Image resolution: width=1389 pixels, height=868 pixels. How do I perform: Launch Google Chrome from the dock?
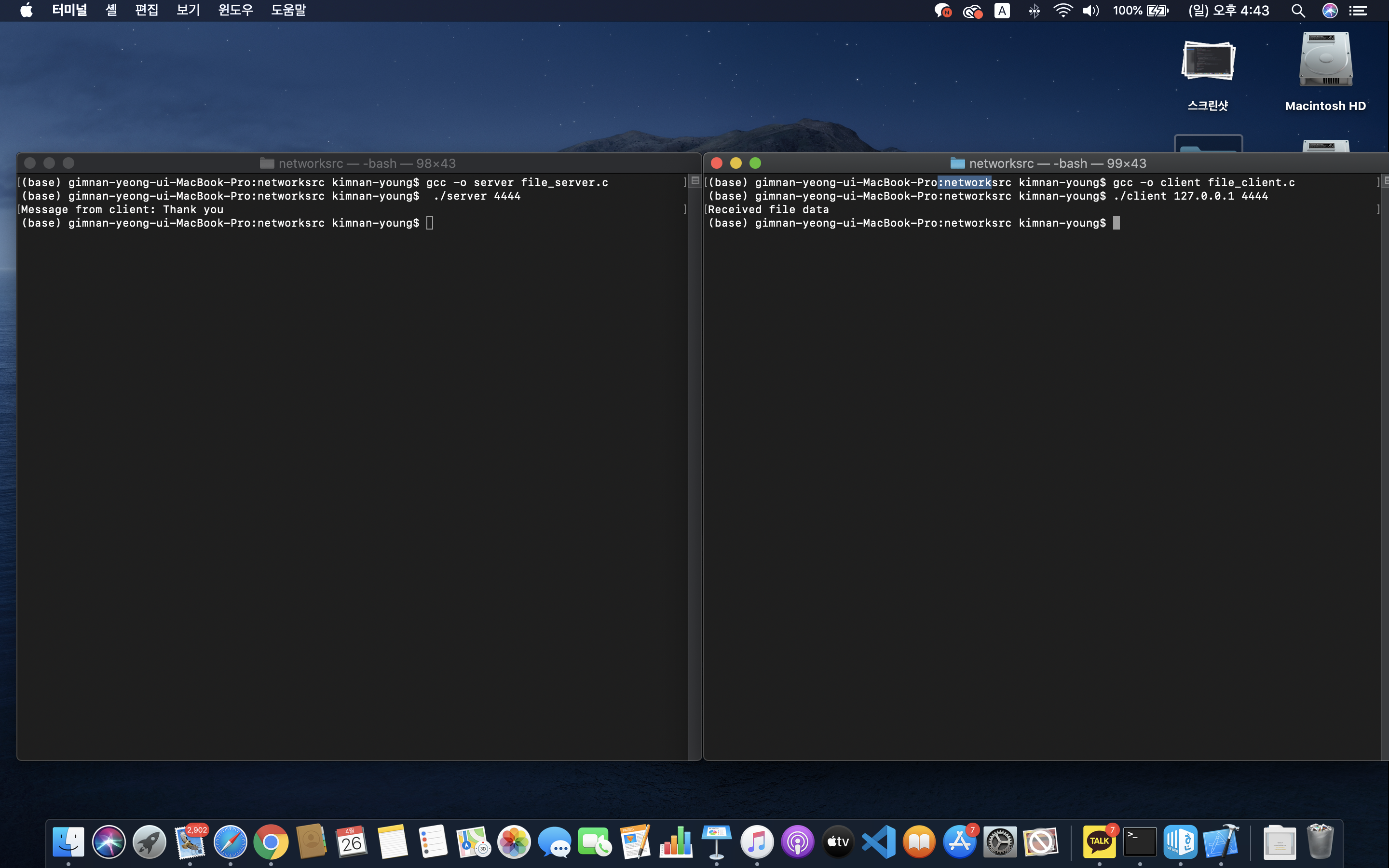[271, 841]
